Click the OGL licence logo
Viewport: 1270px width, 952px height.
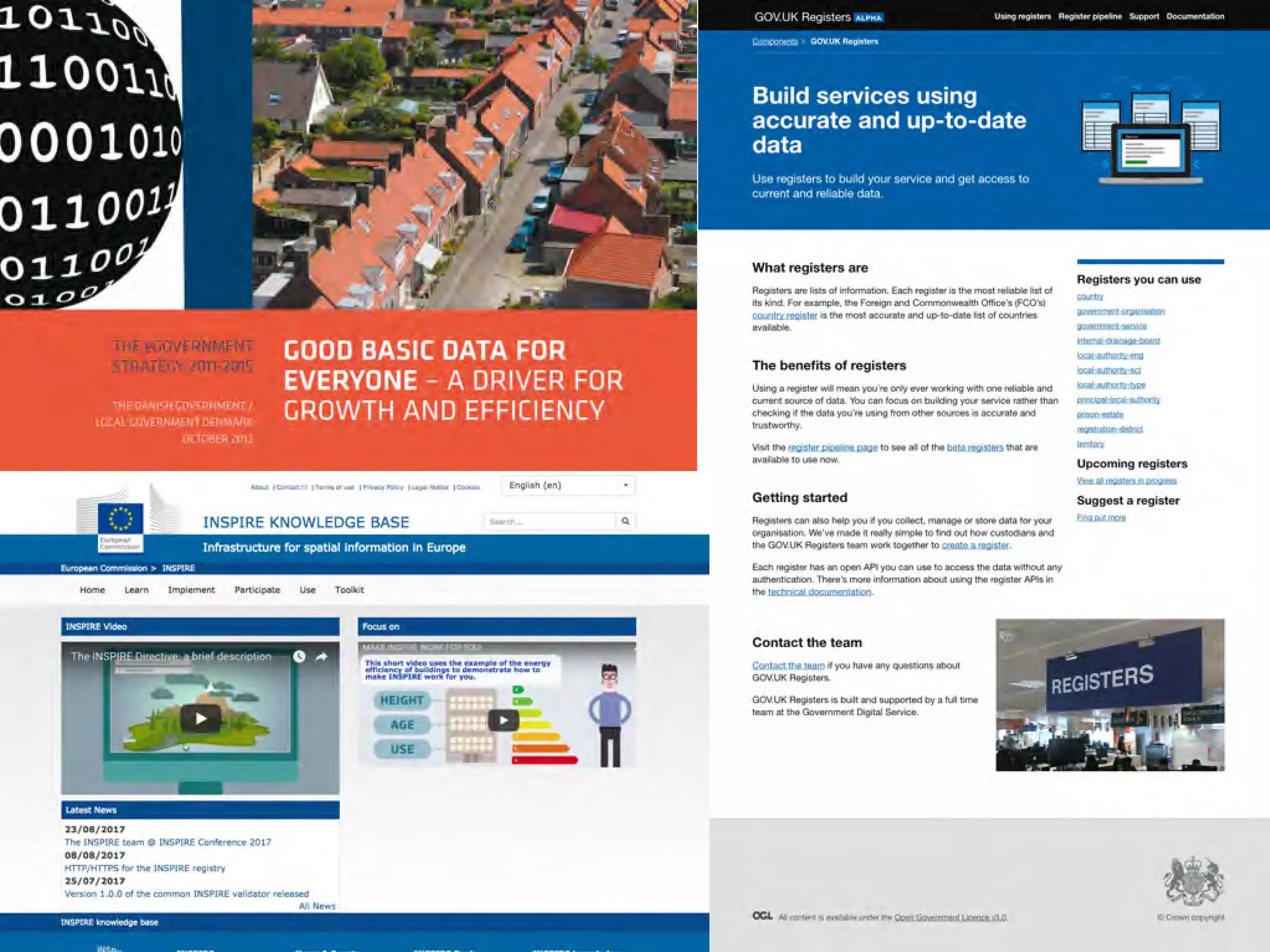click(x=762, y=916)
